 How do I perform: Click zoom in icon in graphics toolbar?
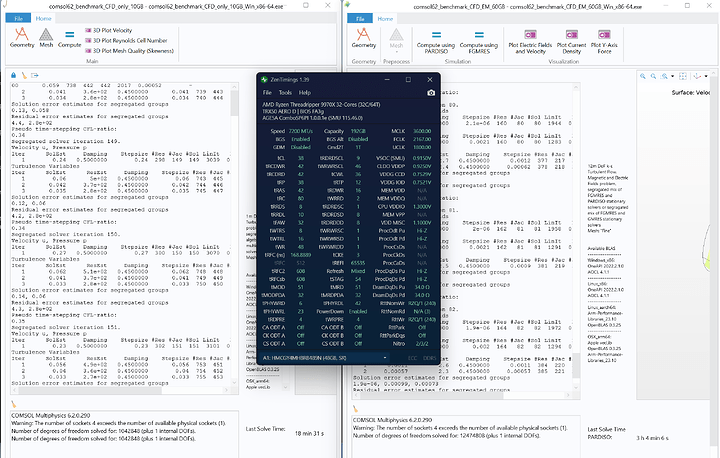tap(643, 76)
